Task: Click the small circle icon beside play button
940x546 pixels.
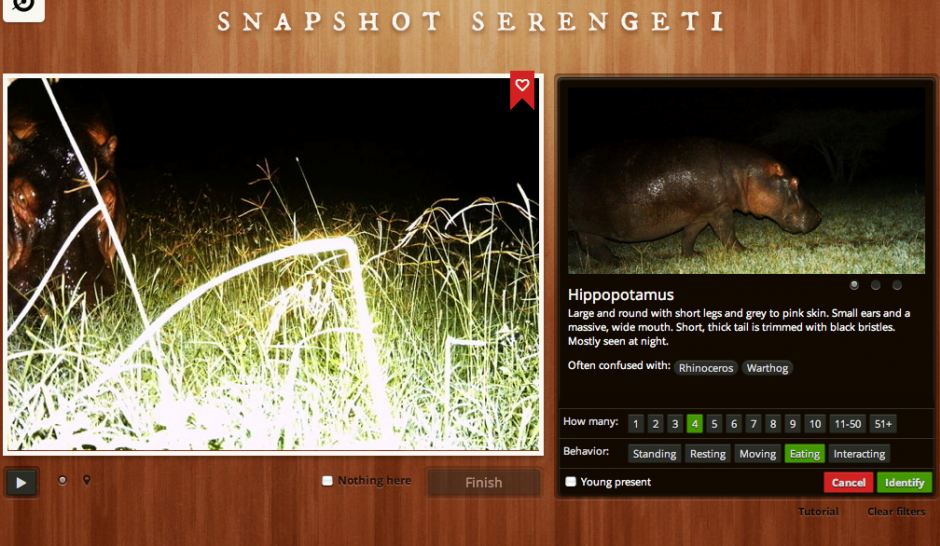Action: click(63, 481)
